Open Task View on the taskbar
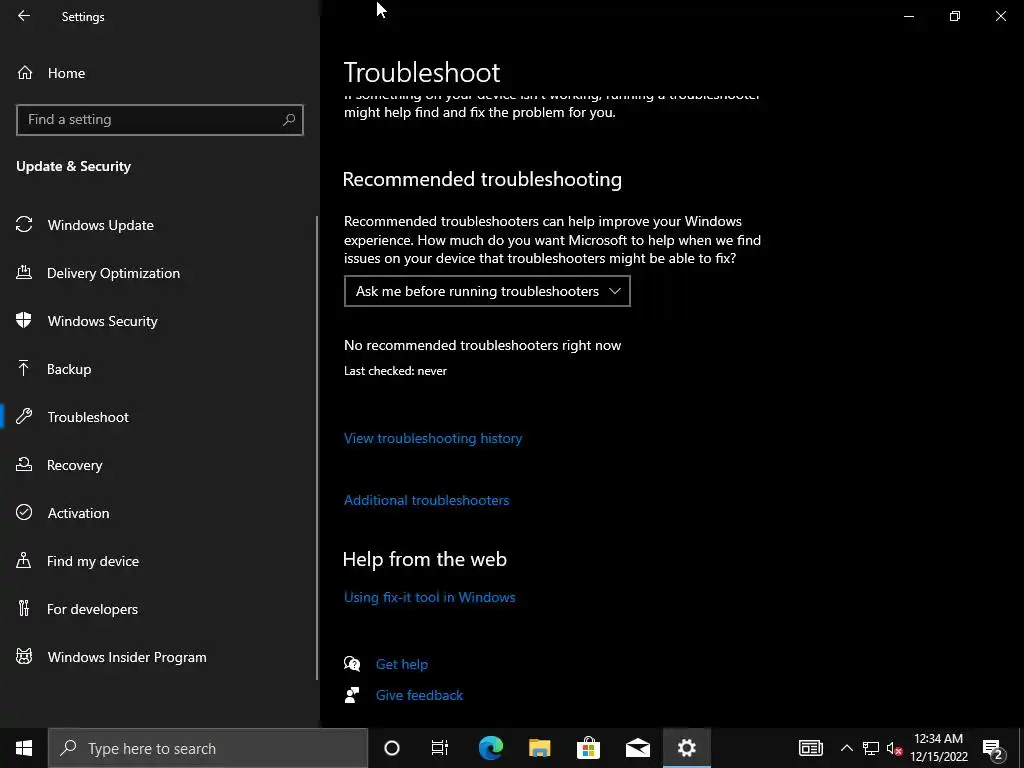This screenshot has height=768, width=1024. click(440, 748)
